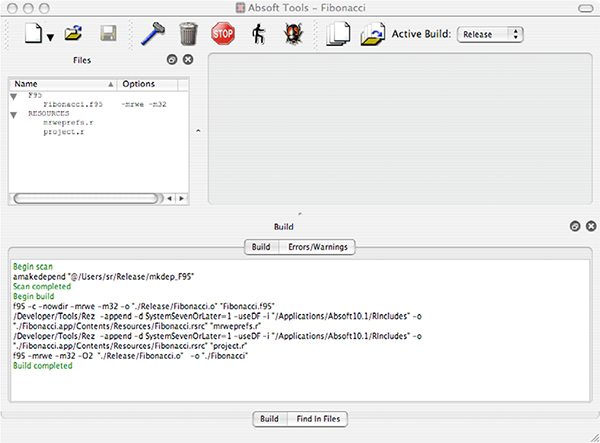This screenshot has width=600, height=443.
Task: Switch to the Errors/Warnings tab
Action: (x=318, y=247)
